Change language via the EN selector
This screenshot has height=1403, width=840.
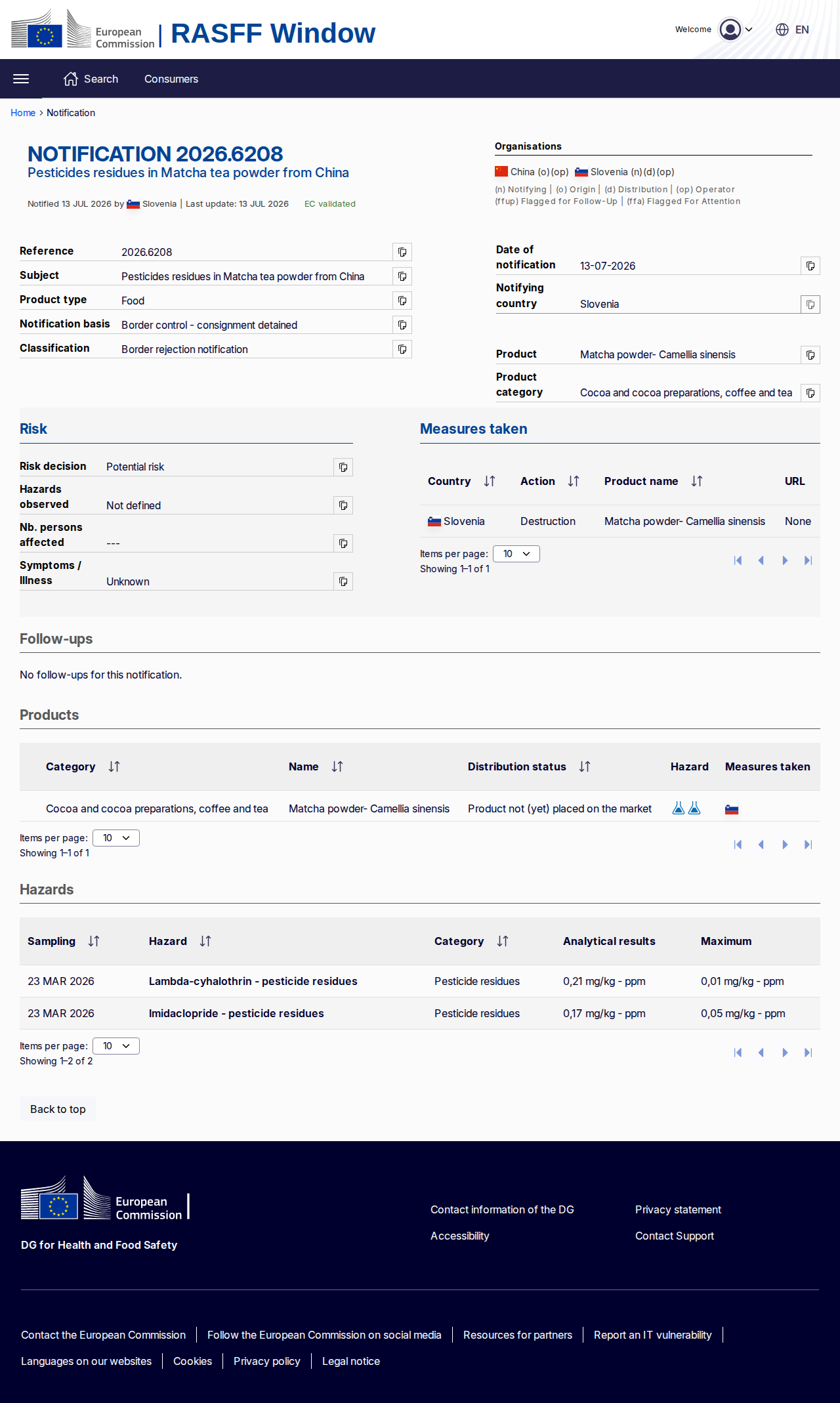pyautogui.click(x=793, y=30)
